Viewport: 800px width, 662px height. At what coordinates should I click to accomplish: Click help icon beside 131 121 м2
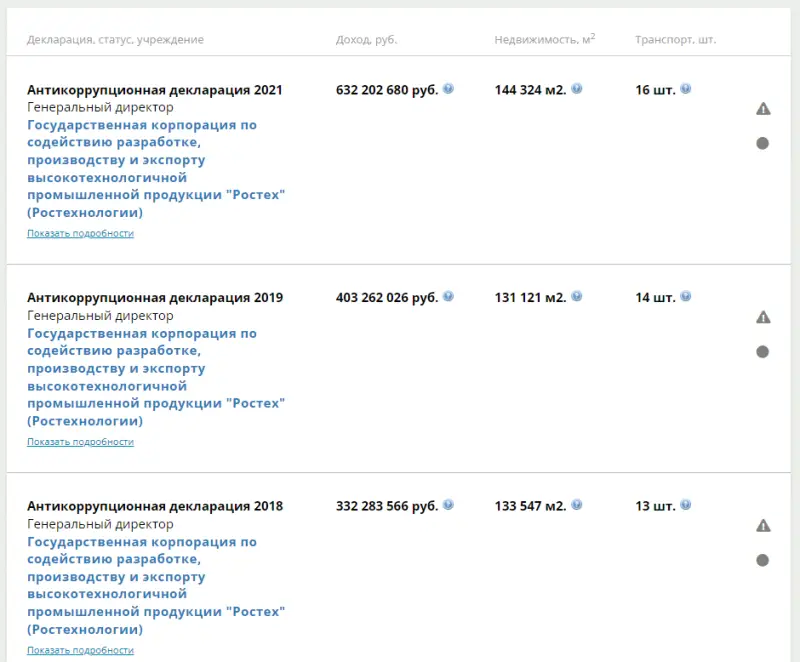click(x=577, y=297)
